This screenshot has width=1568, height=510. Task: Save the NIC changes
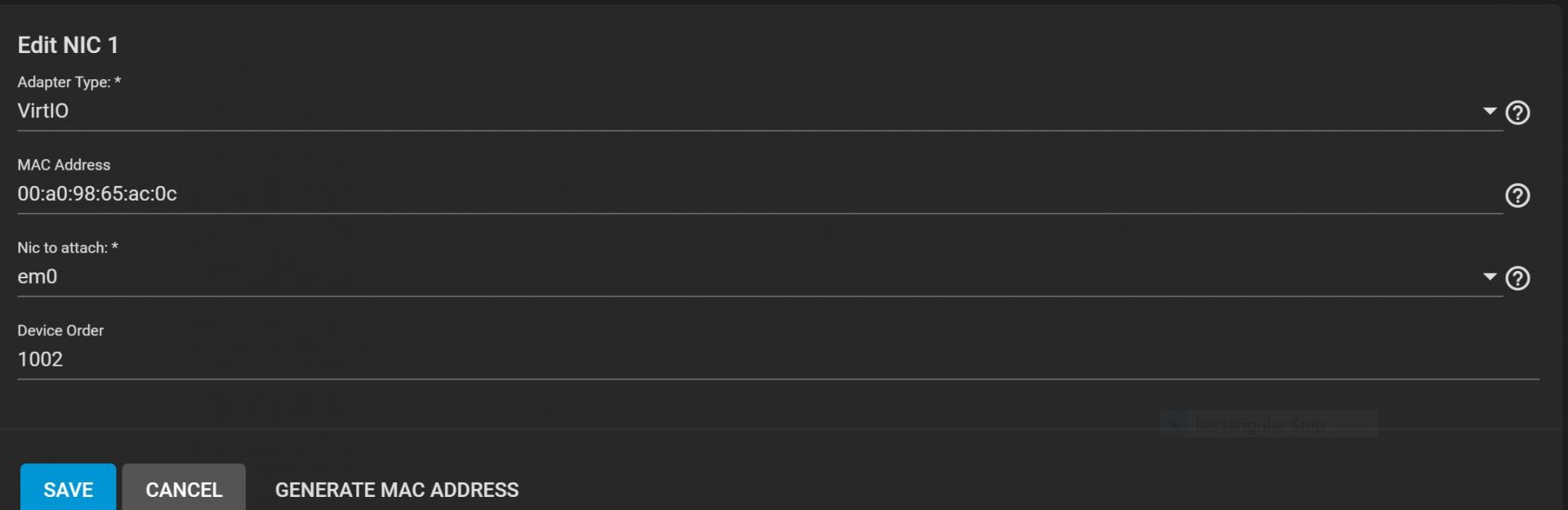(68, 488)
